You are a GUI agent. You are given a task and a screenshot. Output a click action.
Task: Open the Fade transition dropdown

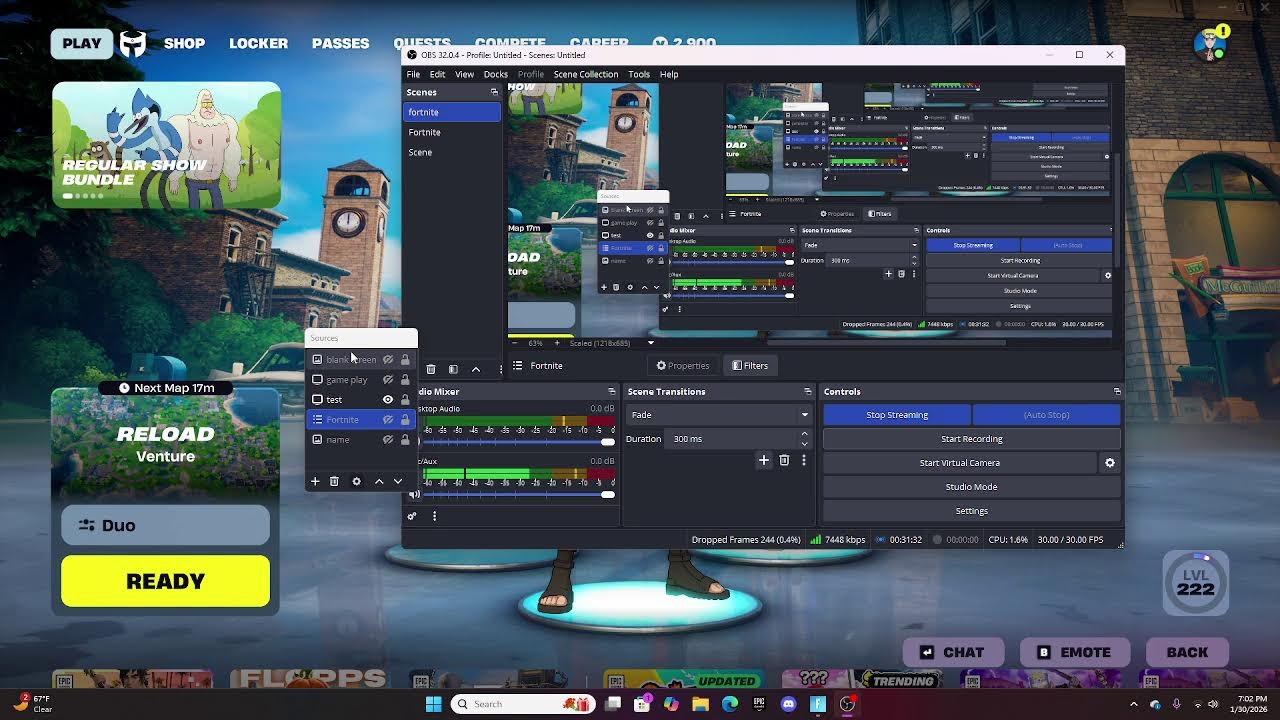click(718, 415)
